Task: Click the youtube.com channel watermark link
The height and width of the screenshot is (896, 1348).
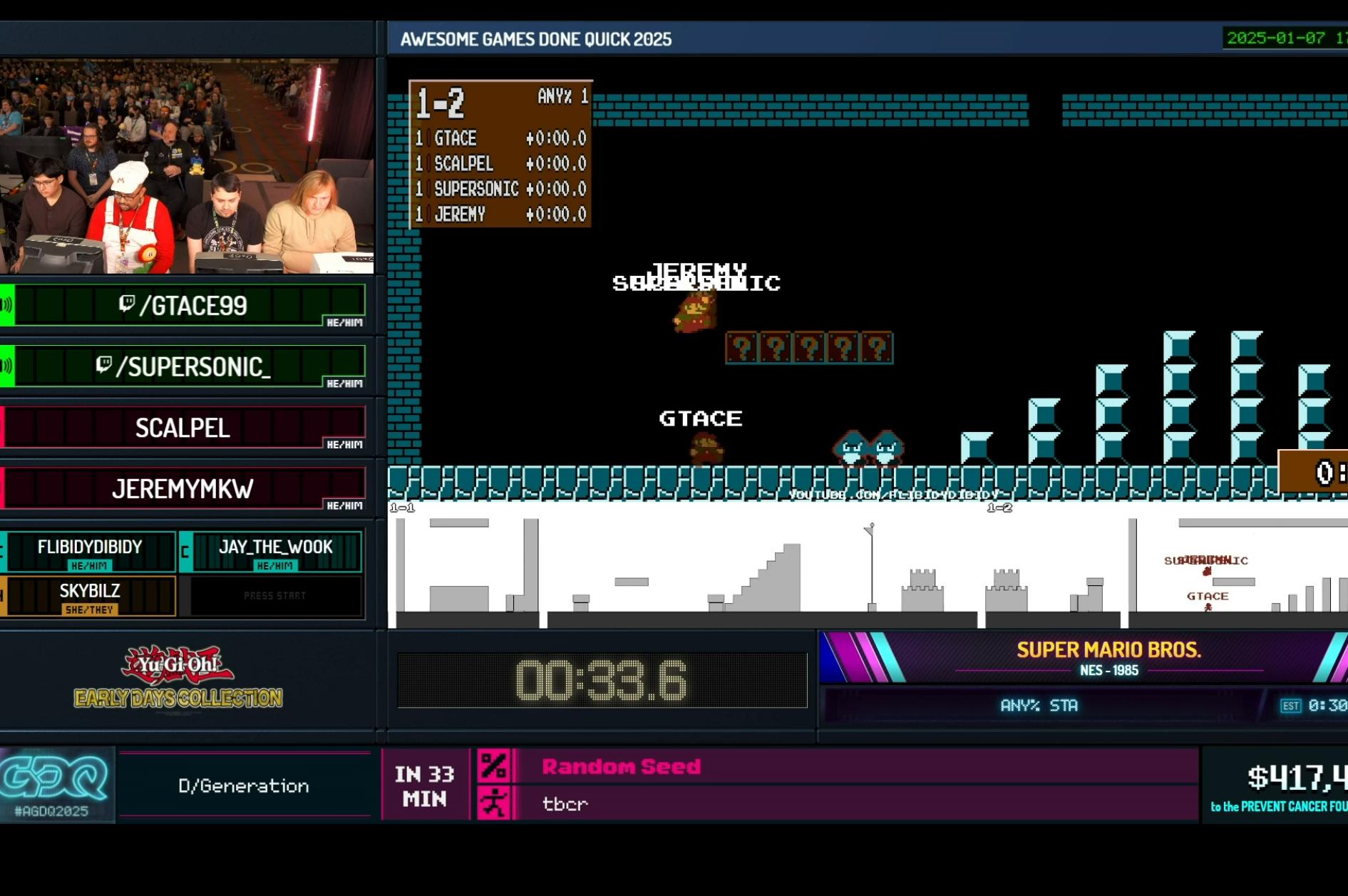Action: [893, 494]
